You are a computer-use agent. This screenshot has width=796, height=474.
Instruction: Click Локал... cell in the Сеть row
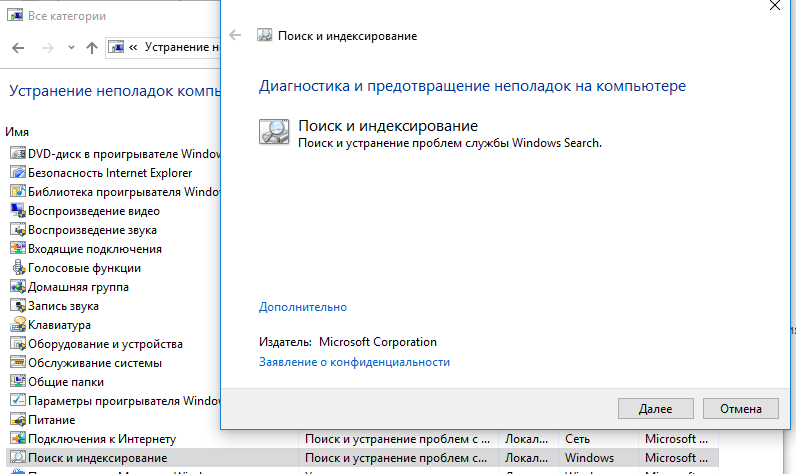[527, 438]
